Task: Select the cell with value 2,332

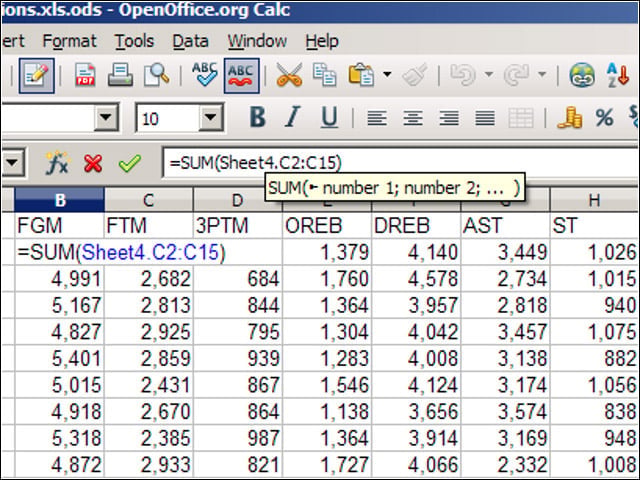Action: click(506, 464)
